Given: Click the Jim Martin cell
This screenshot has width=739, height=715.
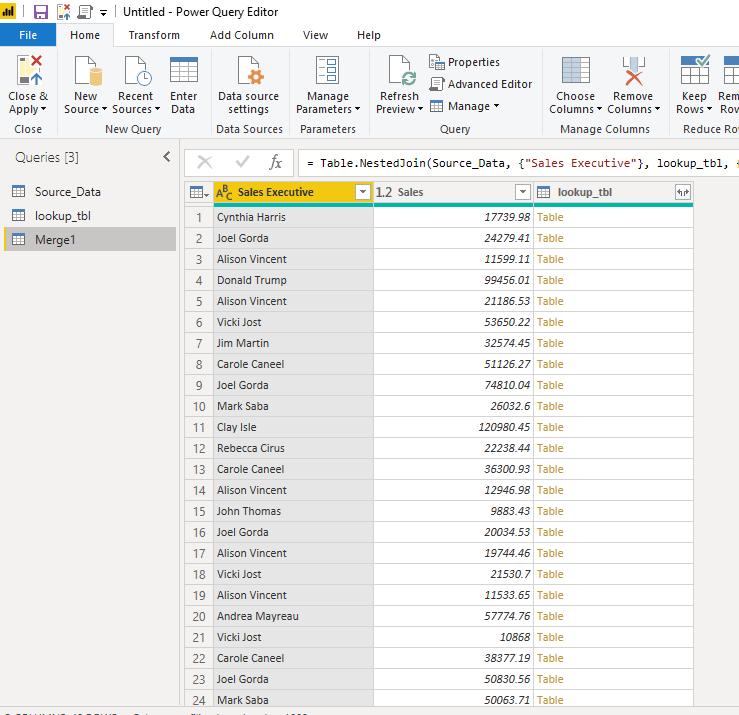Looking at the screenshot, I should [x=293, y=343].
